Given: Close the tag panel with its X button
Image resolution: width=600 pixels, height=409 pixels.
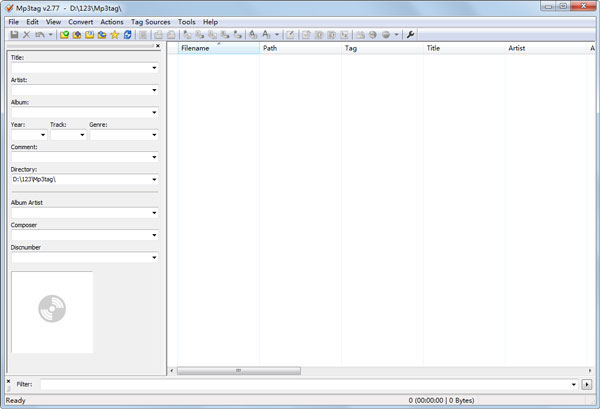Looking at the screenshot, I should tap(158, 46).
